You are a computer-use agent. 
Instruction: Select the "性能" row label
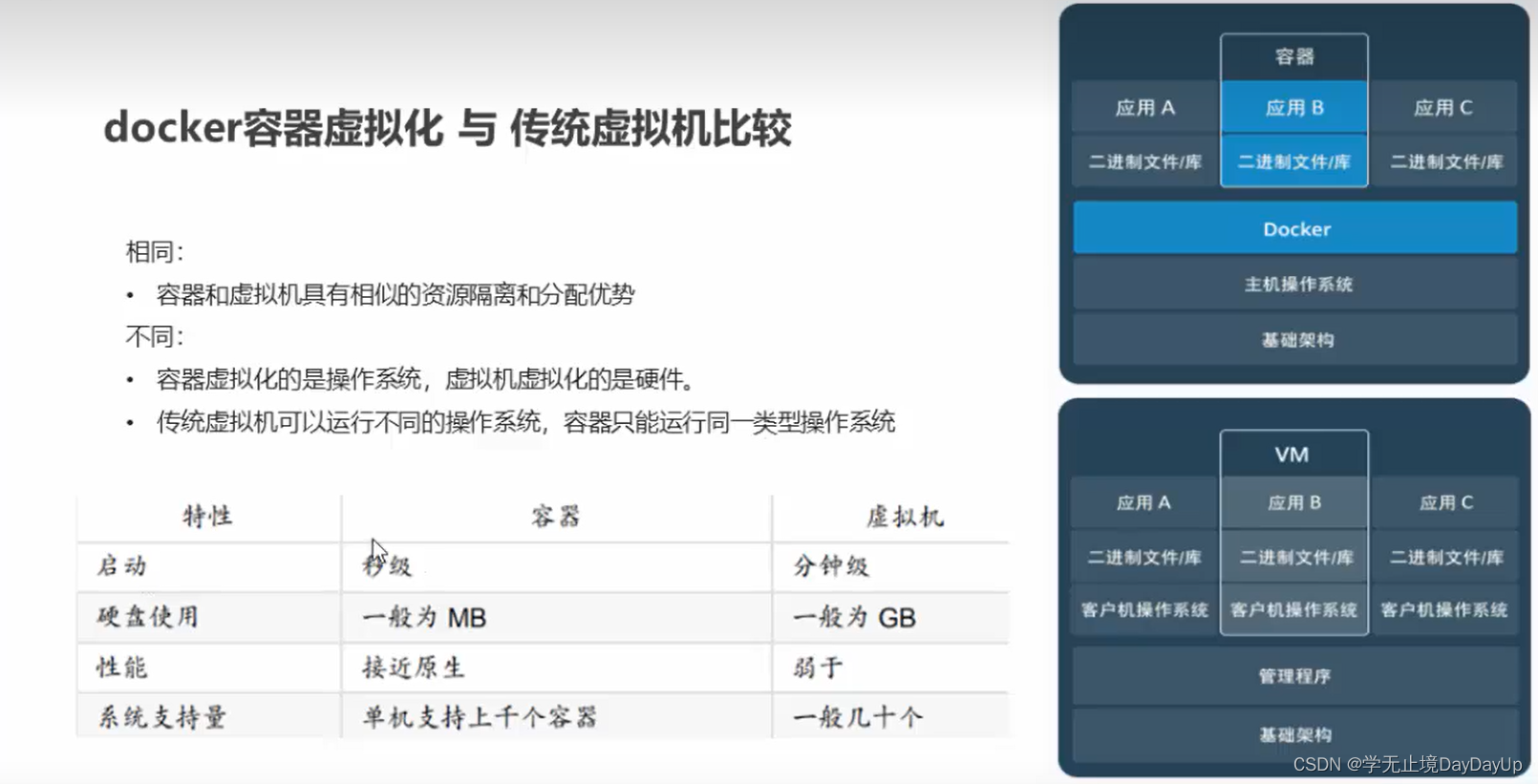pyautogui.click(x=121, y=667)
